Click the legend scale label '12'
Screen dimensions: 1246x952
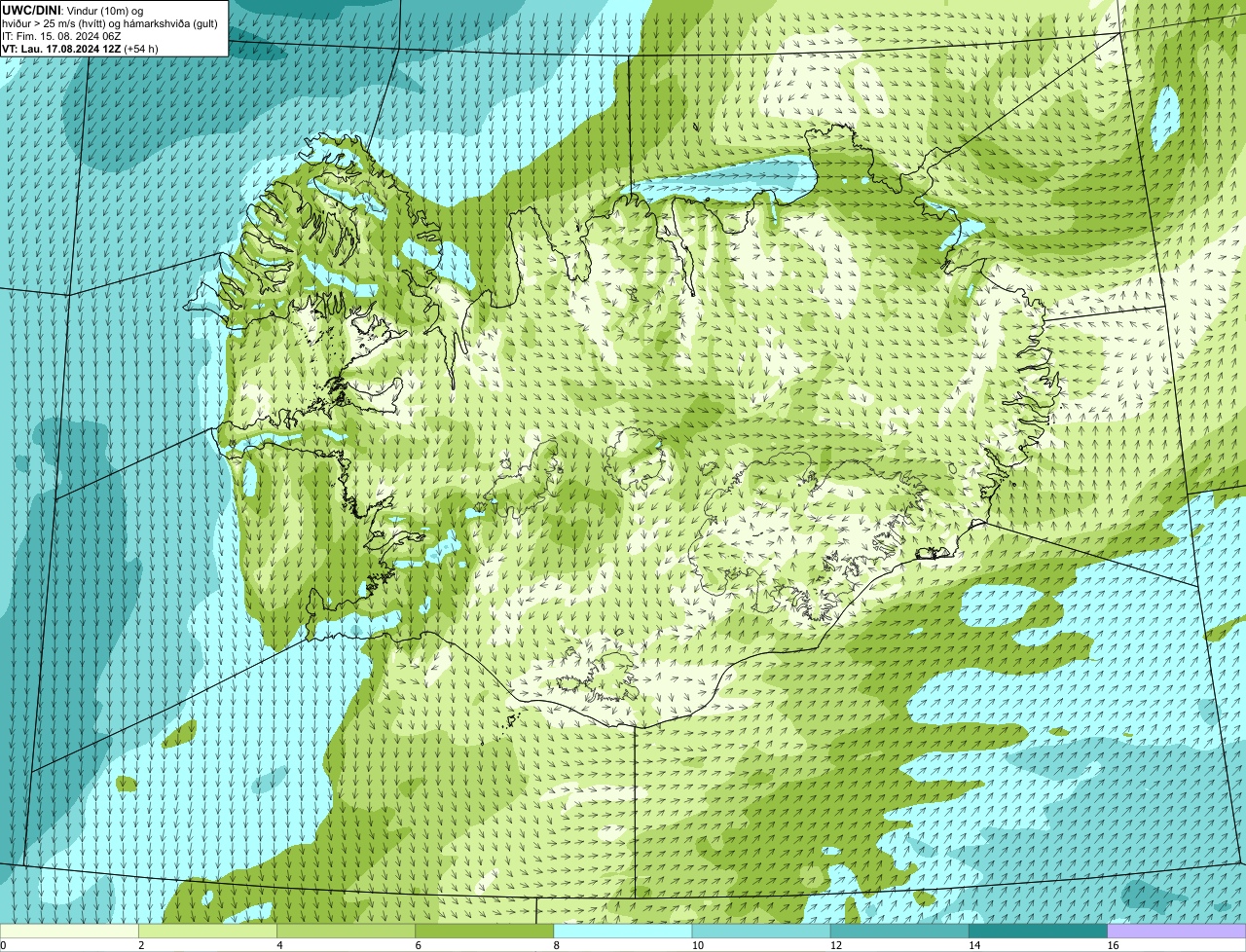[x=836, y=945]
